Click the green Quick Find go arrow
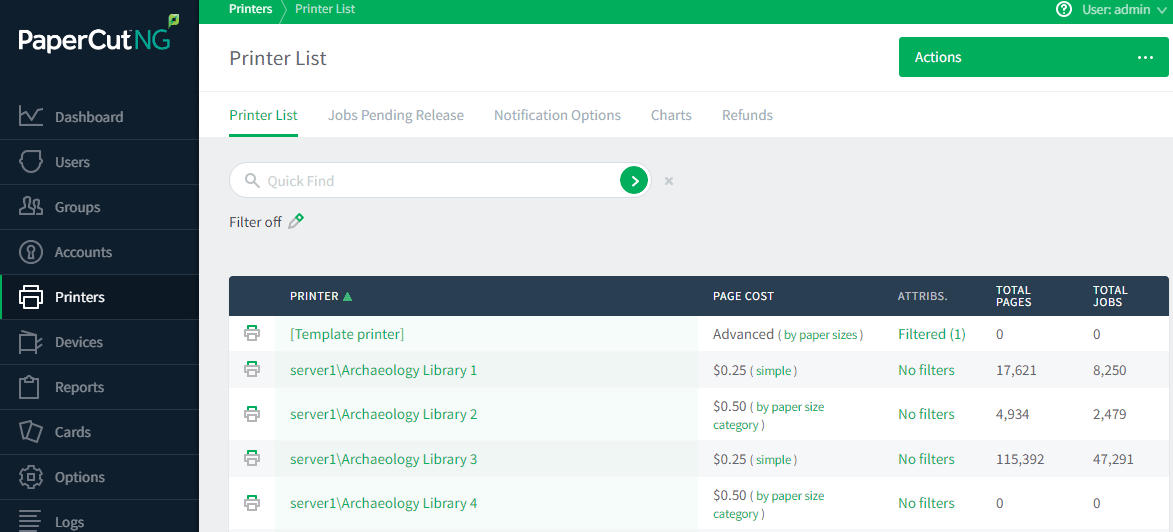 [x=634, y=181]
